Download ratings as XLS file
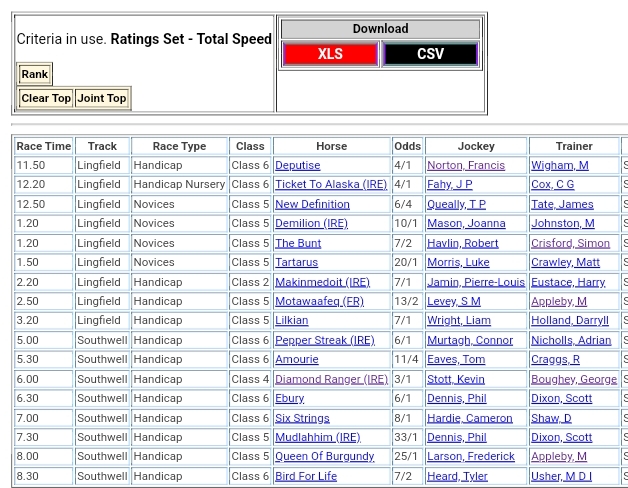Viewport: 628px width, 488px height. coord(330,54)
